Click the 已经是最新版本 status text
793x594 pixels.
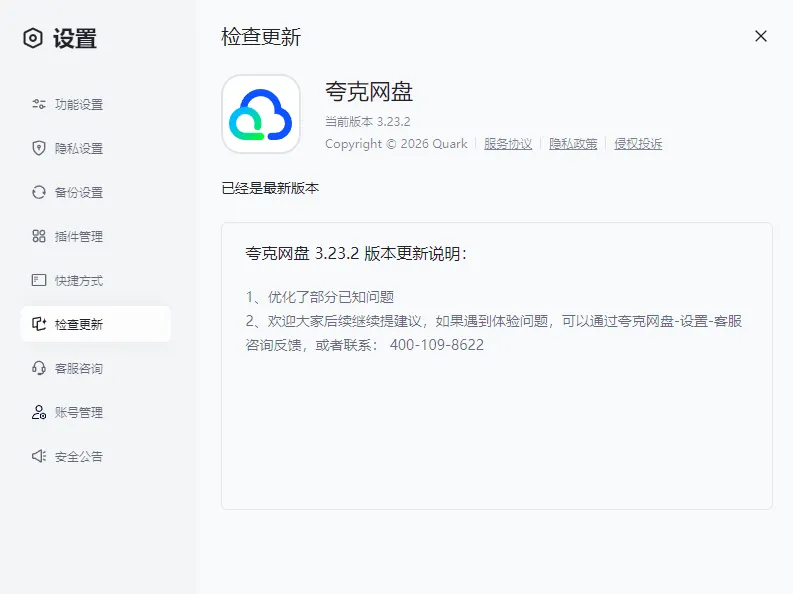[x=271, y=188]
